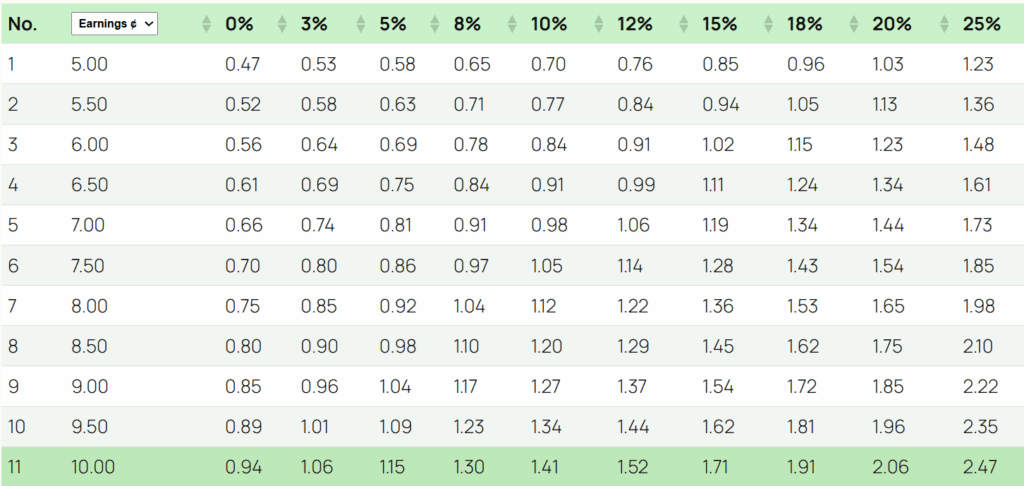Image resolution: width=1024 pixels, height=486 pixels.
Task: Click sort arrows just left of 3% header
Action: pos(282,24)
